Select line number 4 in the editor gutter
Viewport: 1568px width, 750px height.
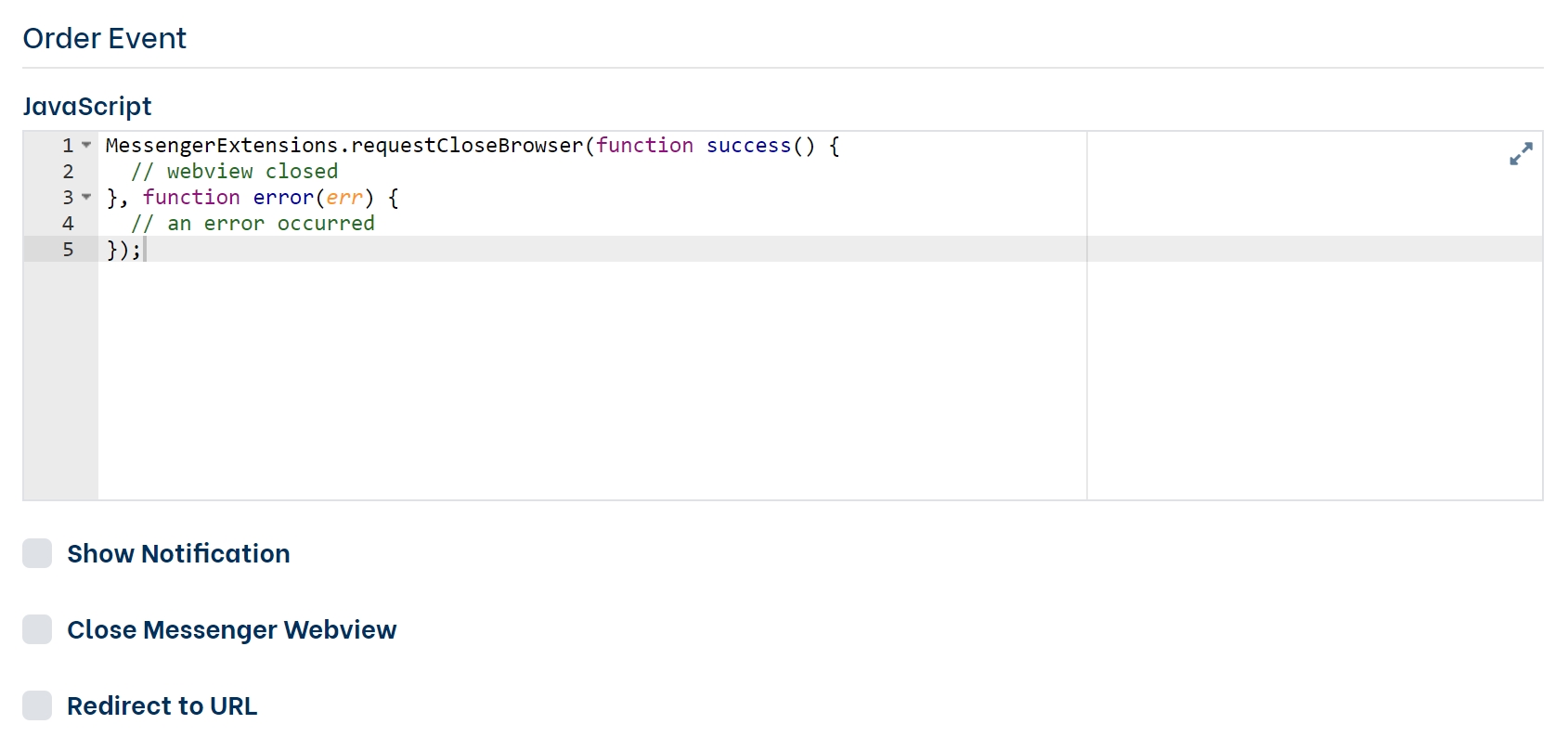pyautogui.click(x=68, y=224)
